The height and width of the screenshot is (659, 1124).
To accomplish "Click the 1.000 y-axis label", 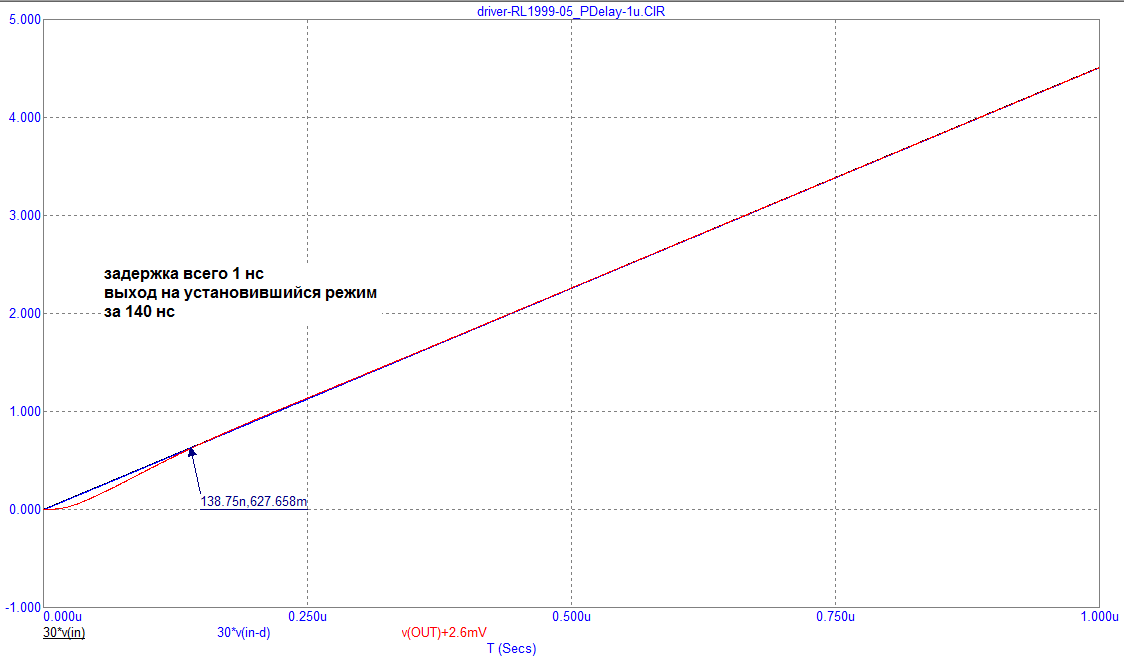I will click(x=25, y=412).
